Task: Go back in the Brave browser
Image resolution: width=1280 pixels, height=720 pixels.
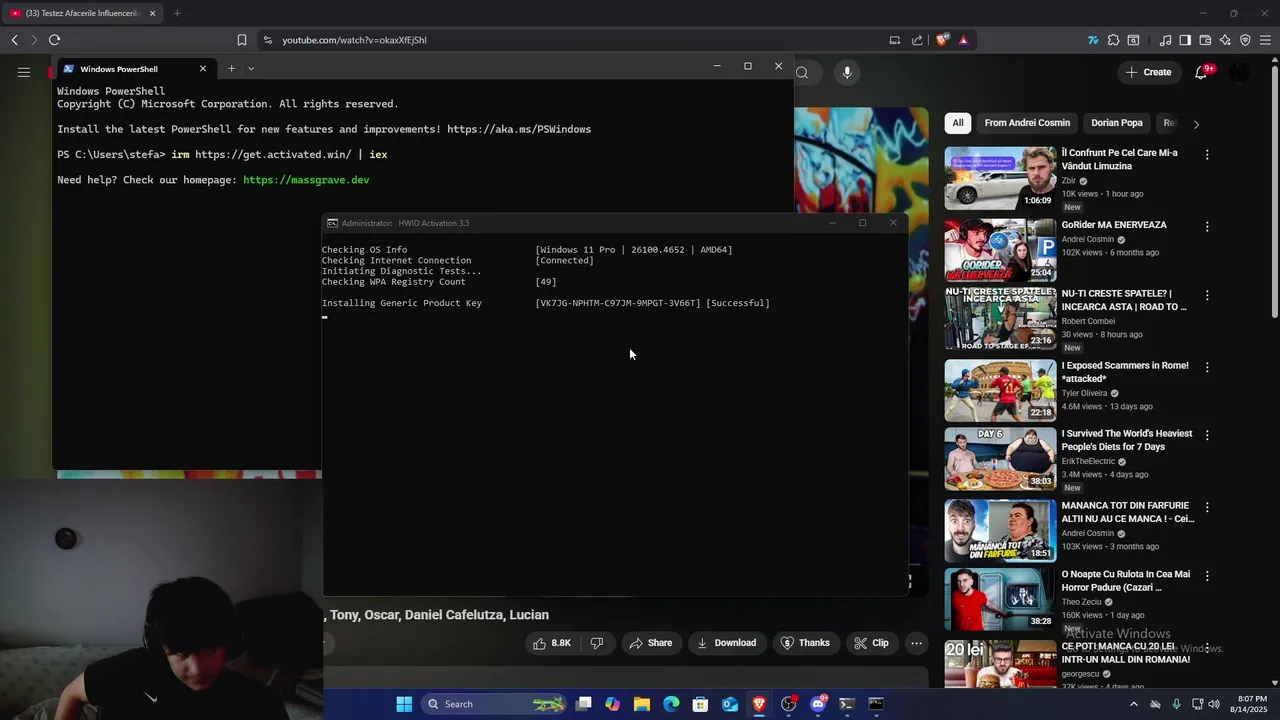Action: 14,40
